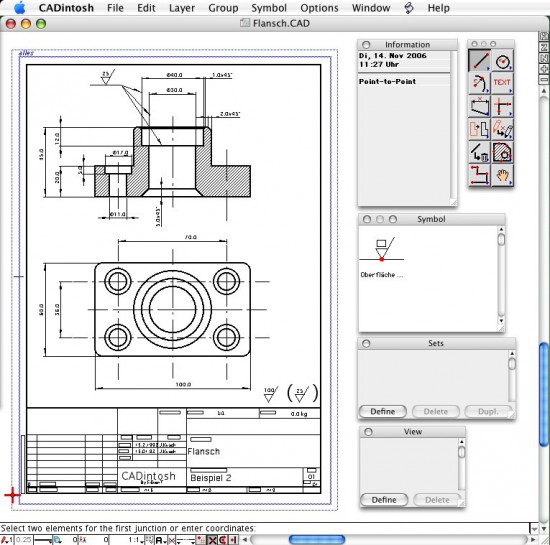Pick the arc drawing tool

pyautogui.click(x=479, y=83)
